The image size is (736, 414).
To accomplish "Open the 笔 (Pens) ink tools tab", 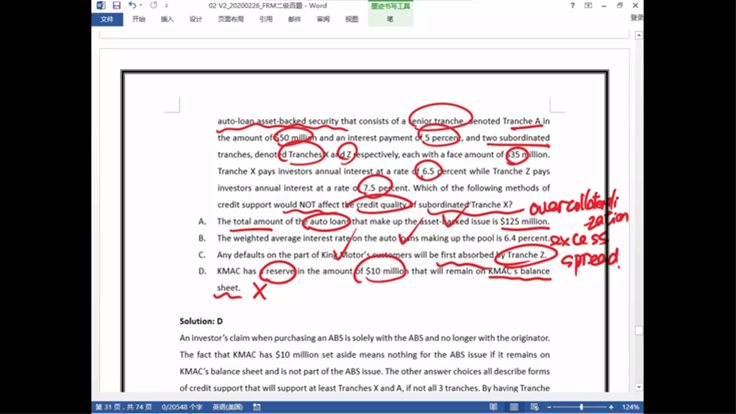I will point(390,19).
